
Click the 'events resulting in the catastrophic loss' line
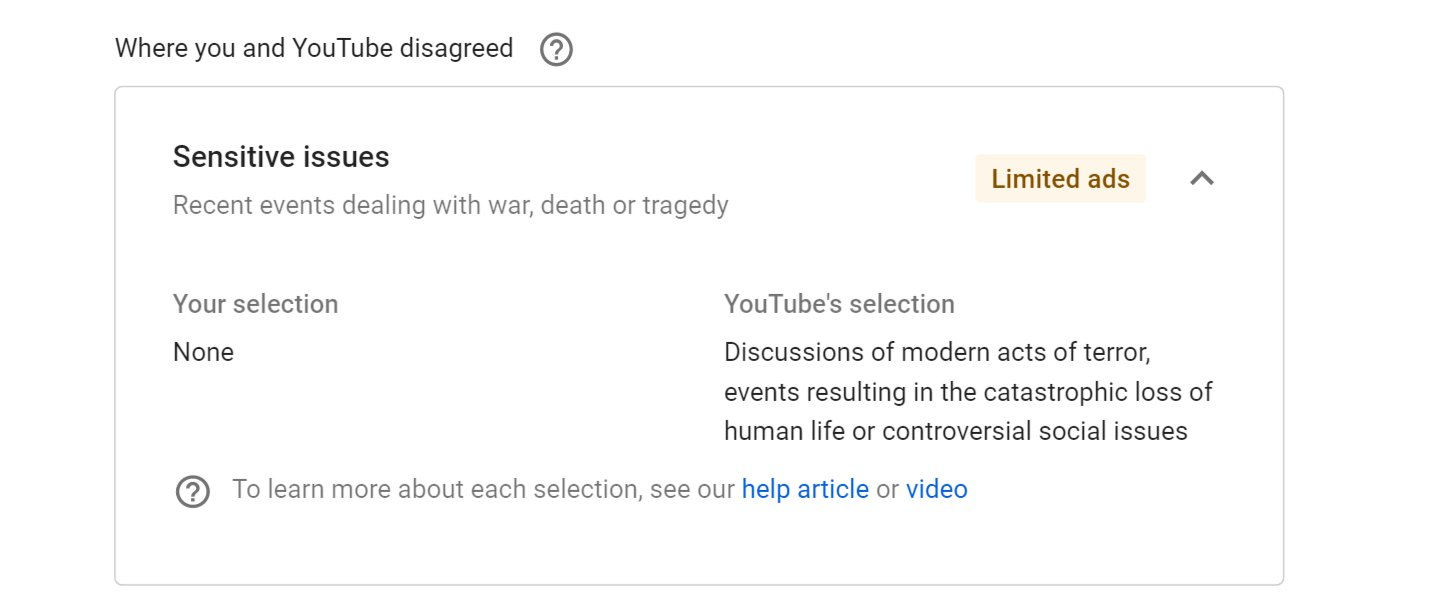[x=968, y=392]
